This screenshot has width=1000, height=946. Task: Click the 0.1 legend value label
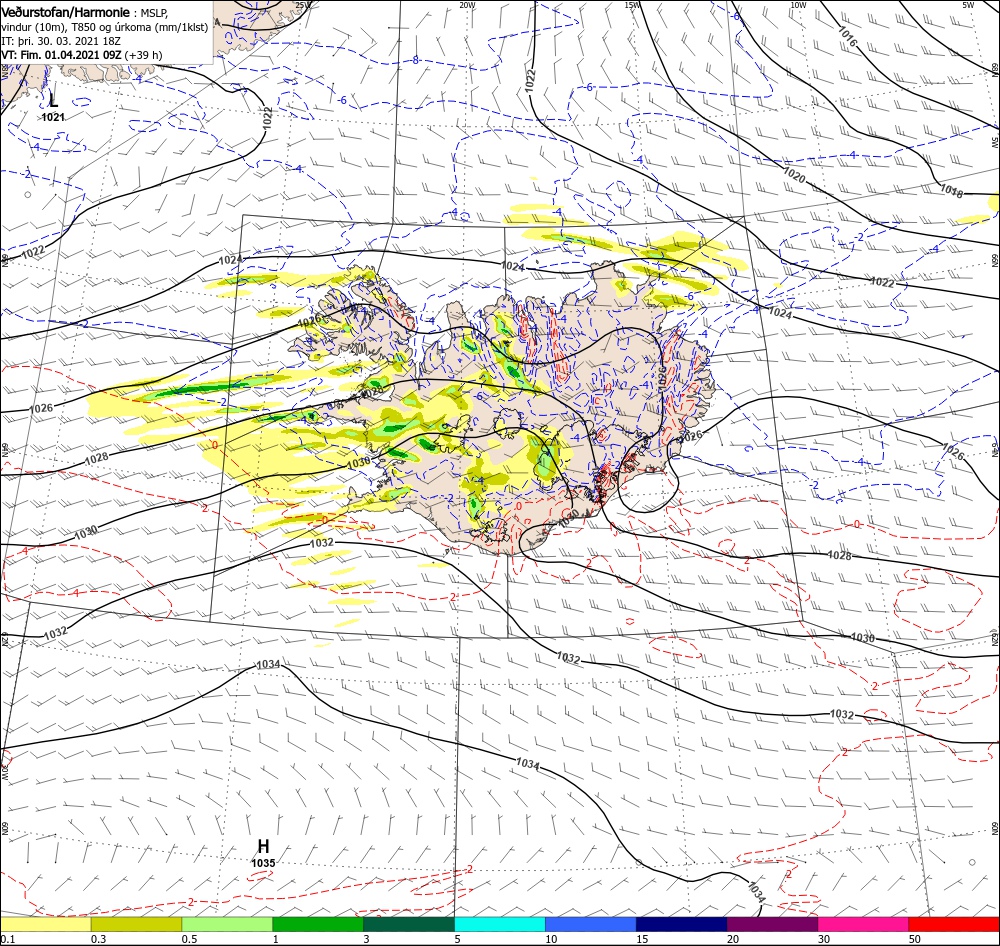pyautogui.click(x=8, y=939)
